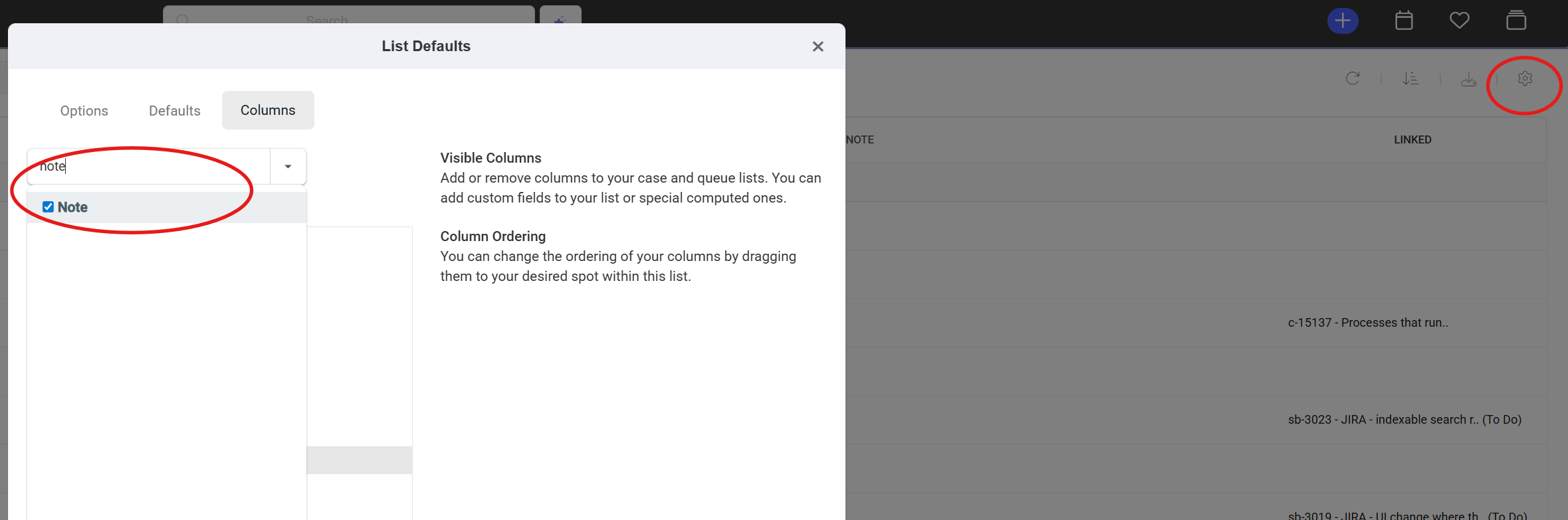Click the NOTE column header
Screen dimensions: 1568x520
860,139
